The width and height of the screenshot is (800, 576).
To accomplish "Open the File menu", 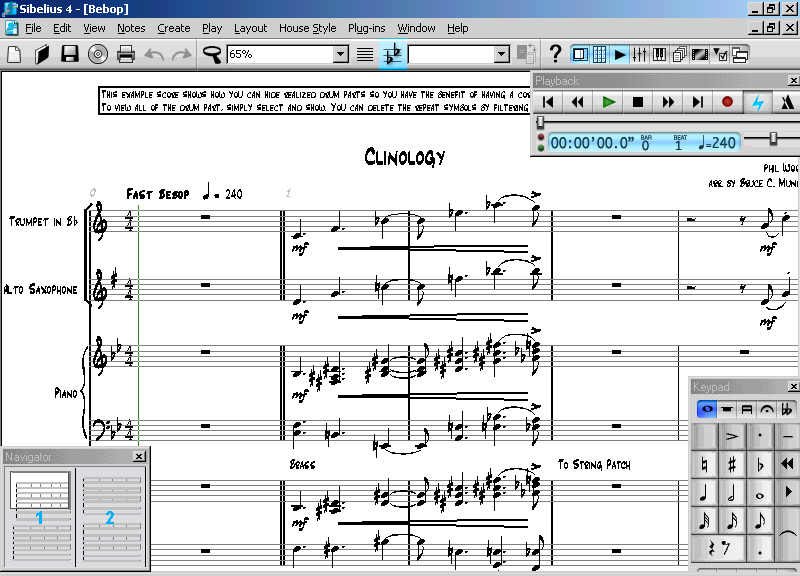I will [x=33, y=28].
